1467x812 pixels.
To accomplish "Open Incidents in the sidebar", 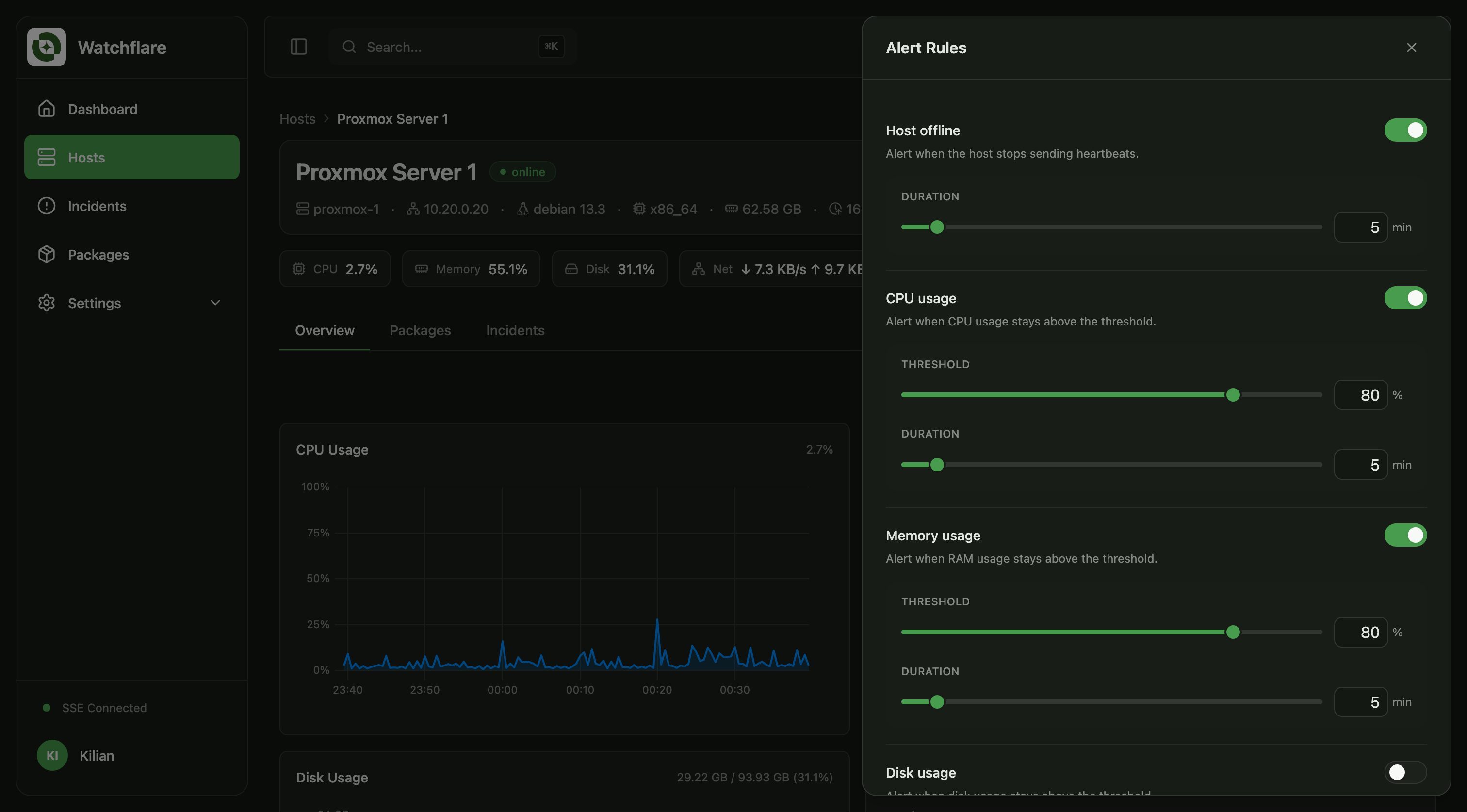I will pyautogui.click(x=131, y=206).
